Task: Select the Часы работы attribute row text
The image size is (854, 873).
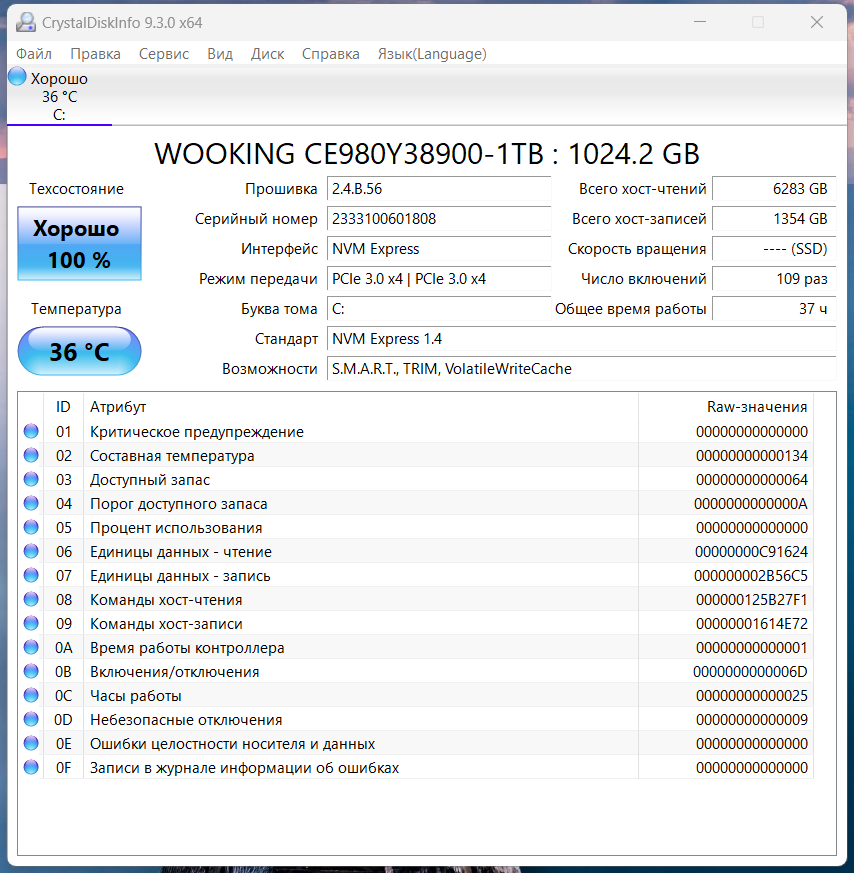Action: [136, 696]
